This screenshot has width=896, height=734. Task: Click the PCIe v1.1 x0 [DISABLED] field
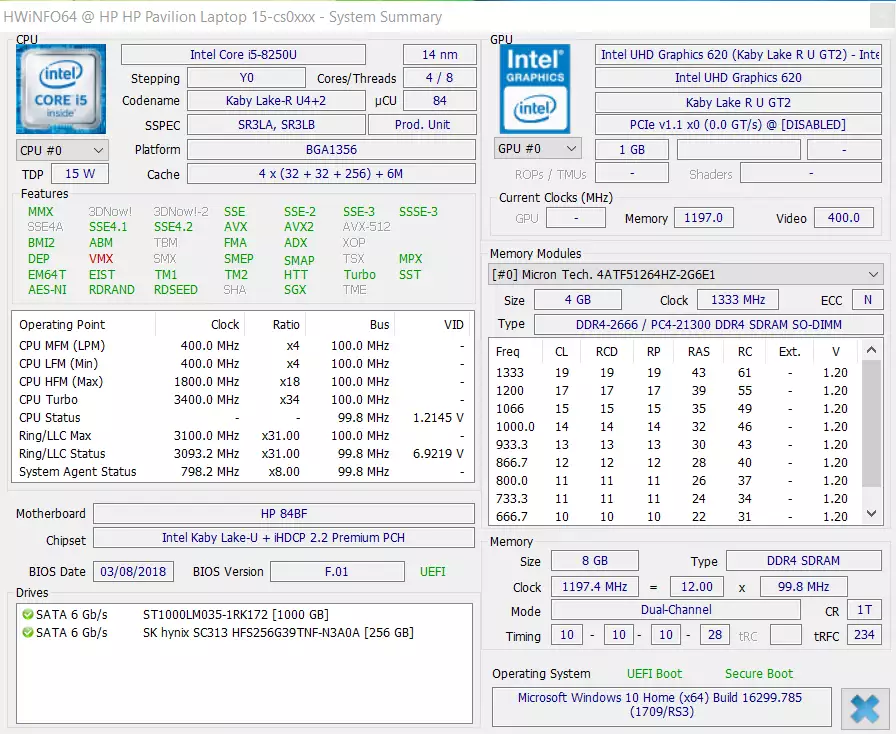(738, 125)
